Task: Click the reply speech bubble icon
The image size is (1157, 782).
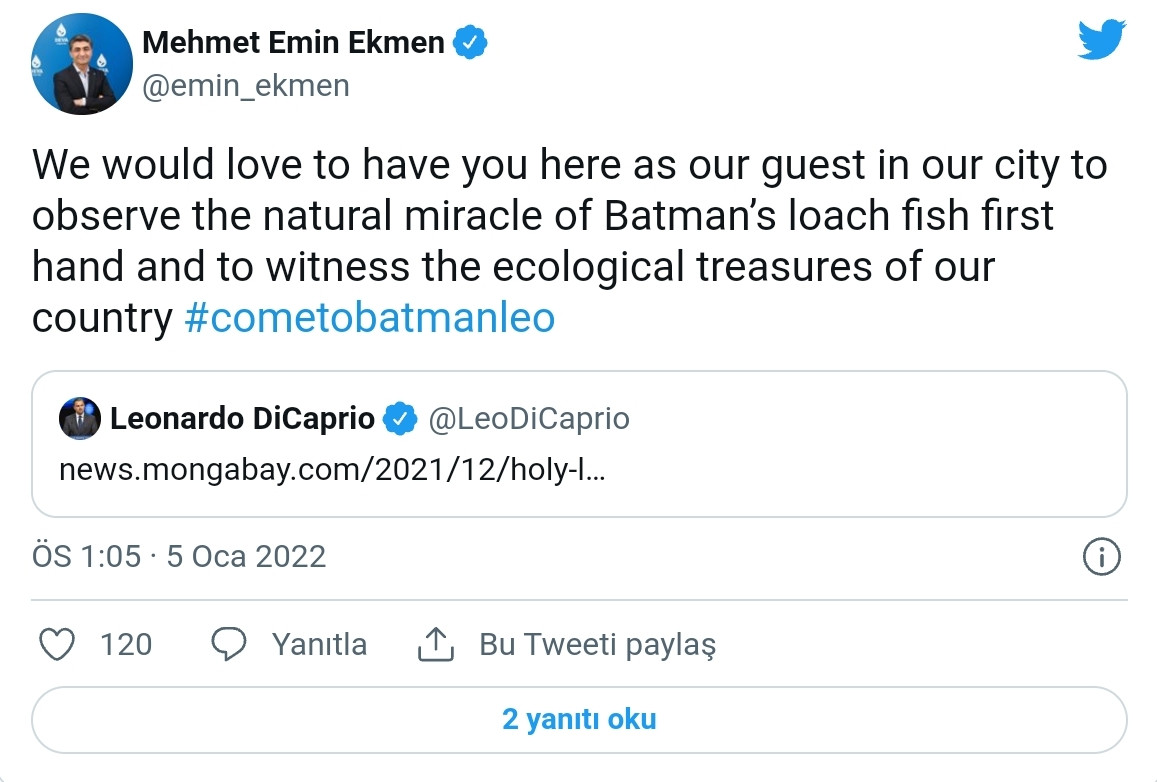Action: pos(229,645)
